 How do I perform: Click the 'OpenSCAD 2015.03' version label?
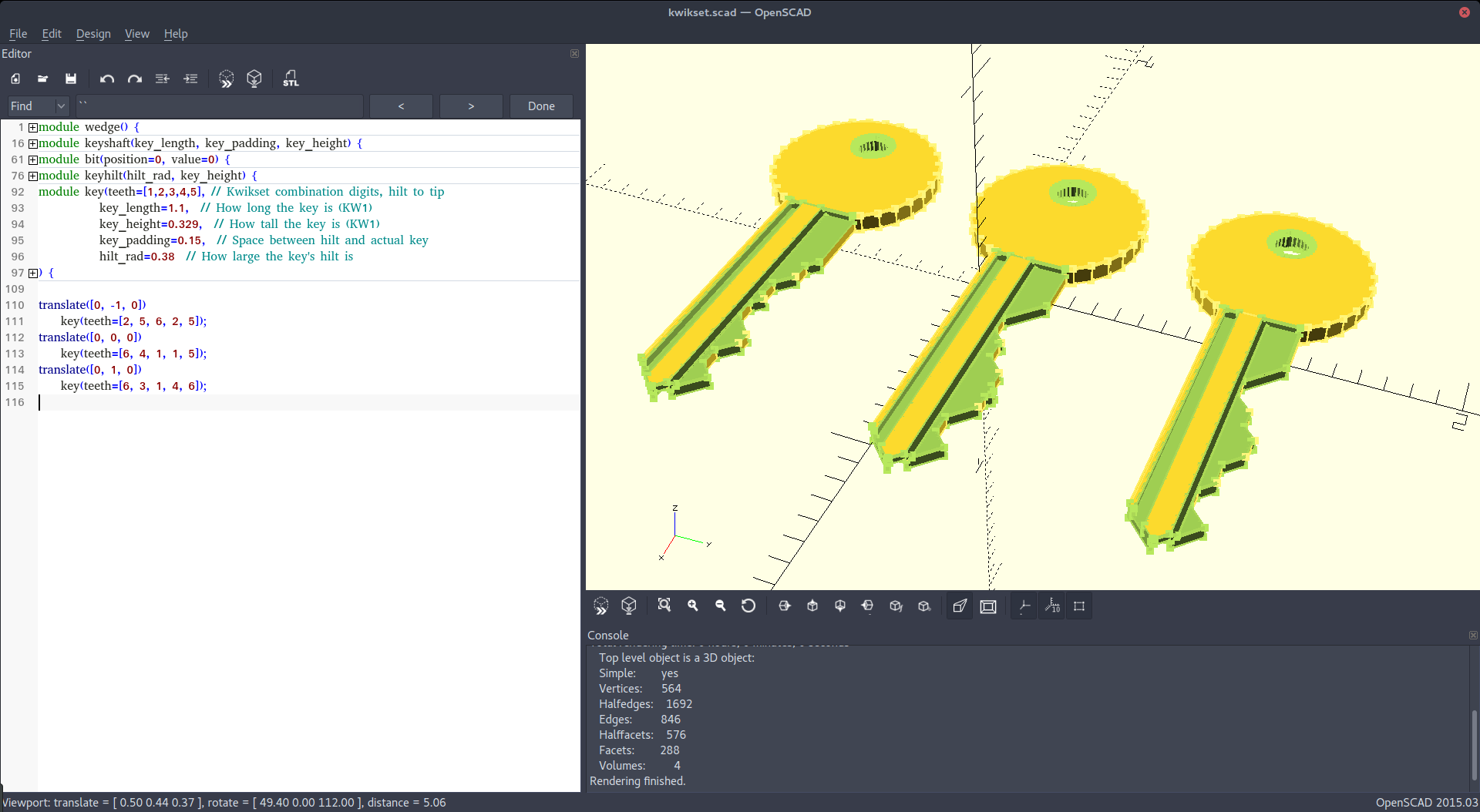click(1427, 803)
